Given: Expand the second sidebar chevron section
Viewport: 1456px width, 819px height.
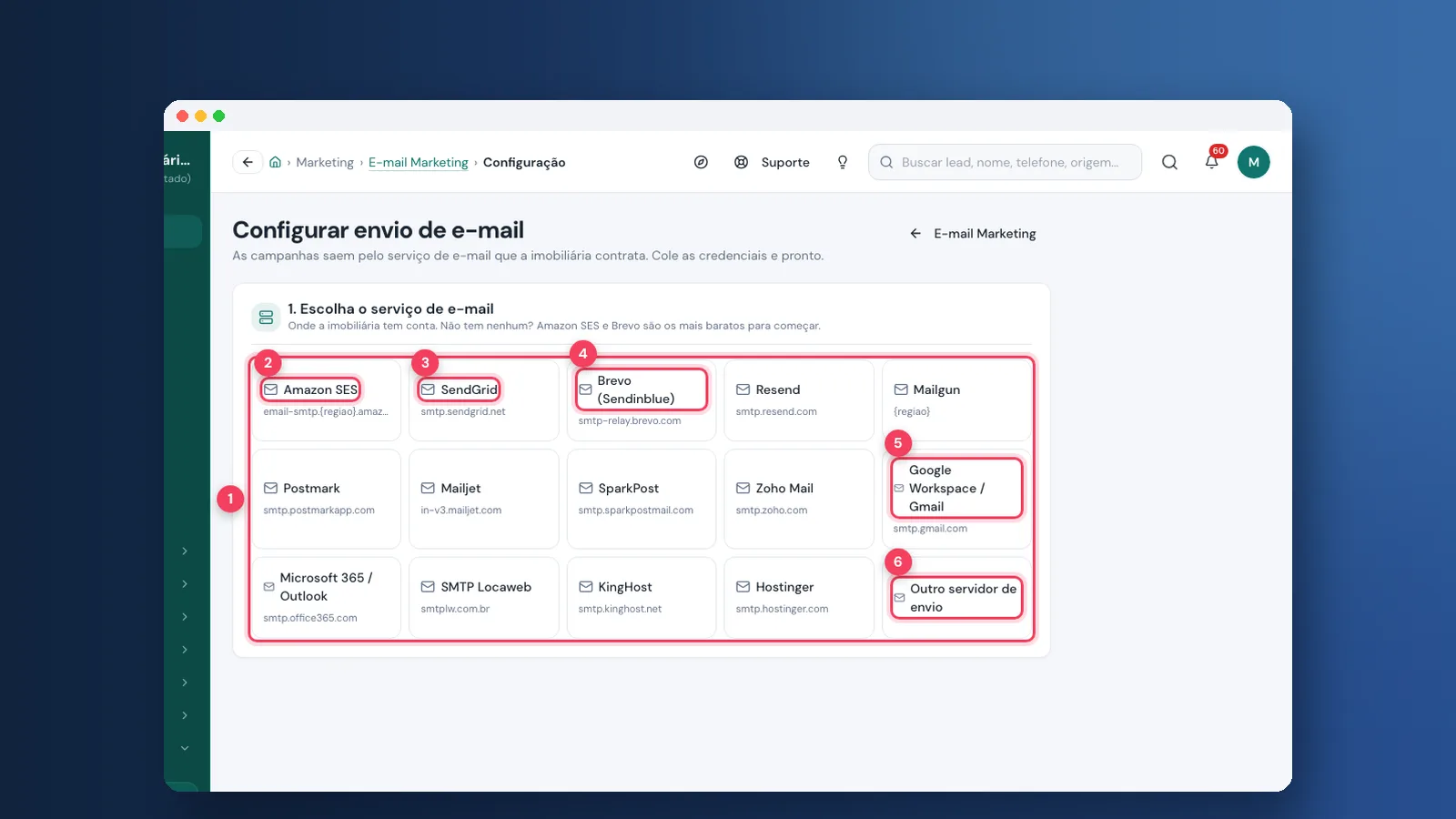Looking at the screenshot, I should (185, 584).
